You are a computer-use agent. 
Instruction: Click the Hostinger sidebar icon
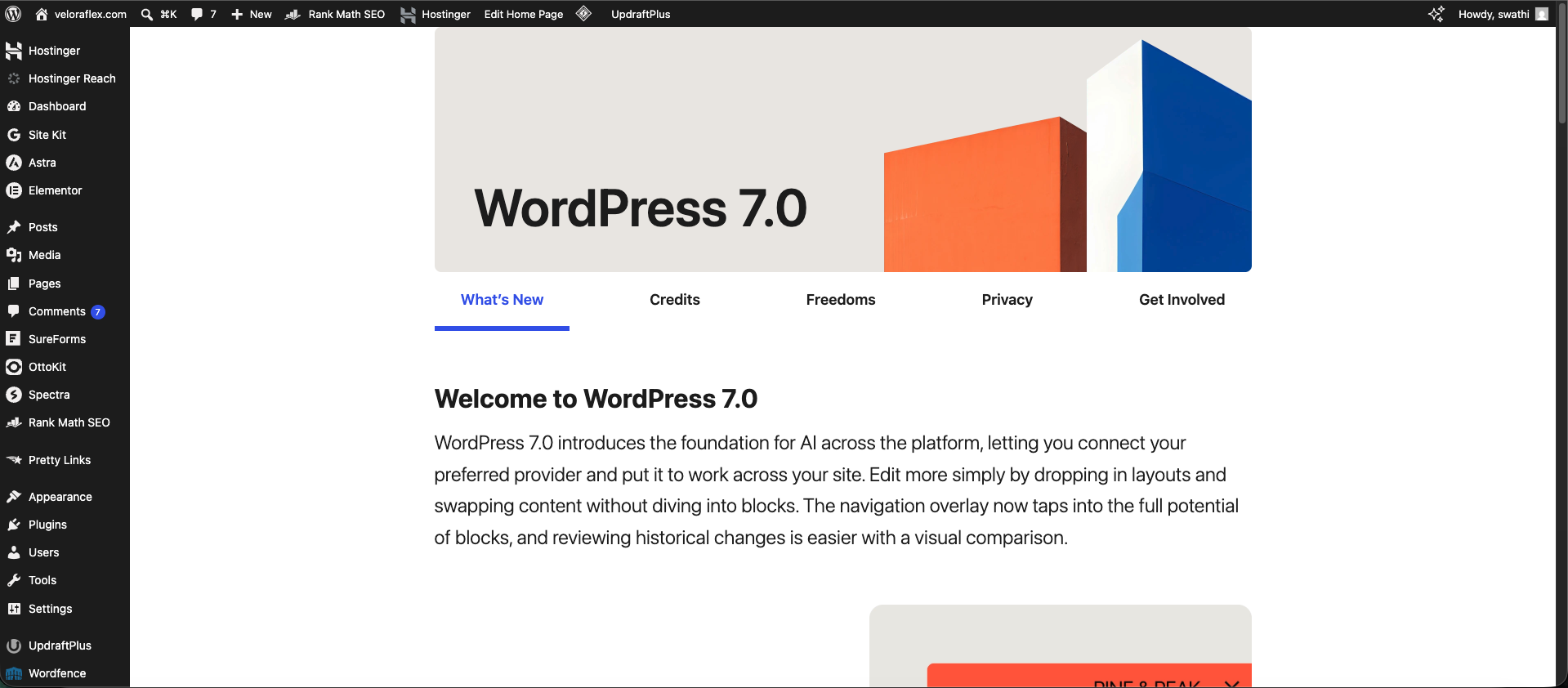(14, 51)
